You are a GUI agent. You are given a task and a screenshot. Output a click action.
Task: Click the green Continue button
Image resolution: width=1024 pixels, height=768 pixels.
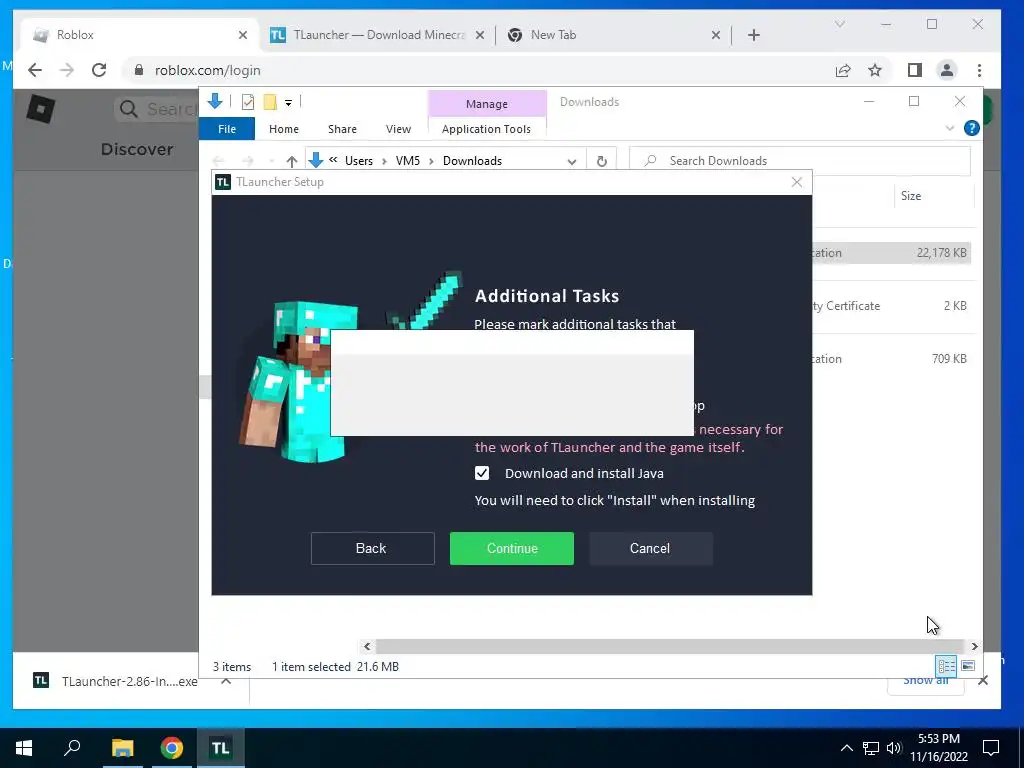click(x=511, y=548)
